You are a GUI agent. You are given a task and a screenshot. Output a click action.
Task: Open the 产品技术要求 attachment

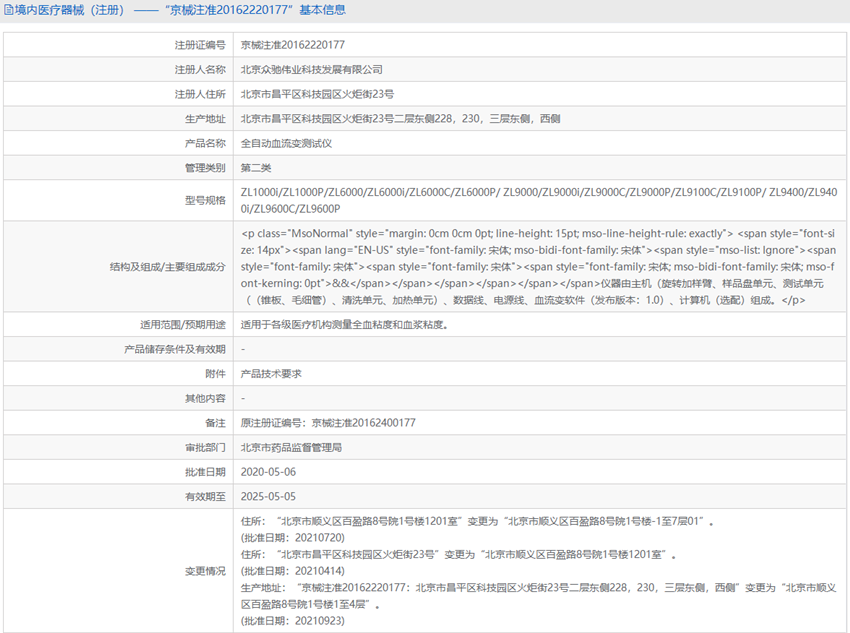(x=270, y=373)
